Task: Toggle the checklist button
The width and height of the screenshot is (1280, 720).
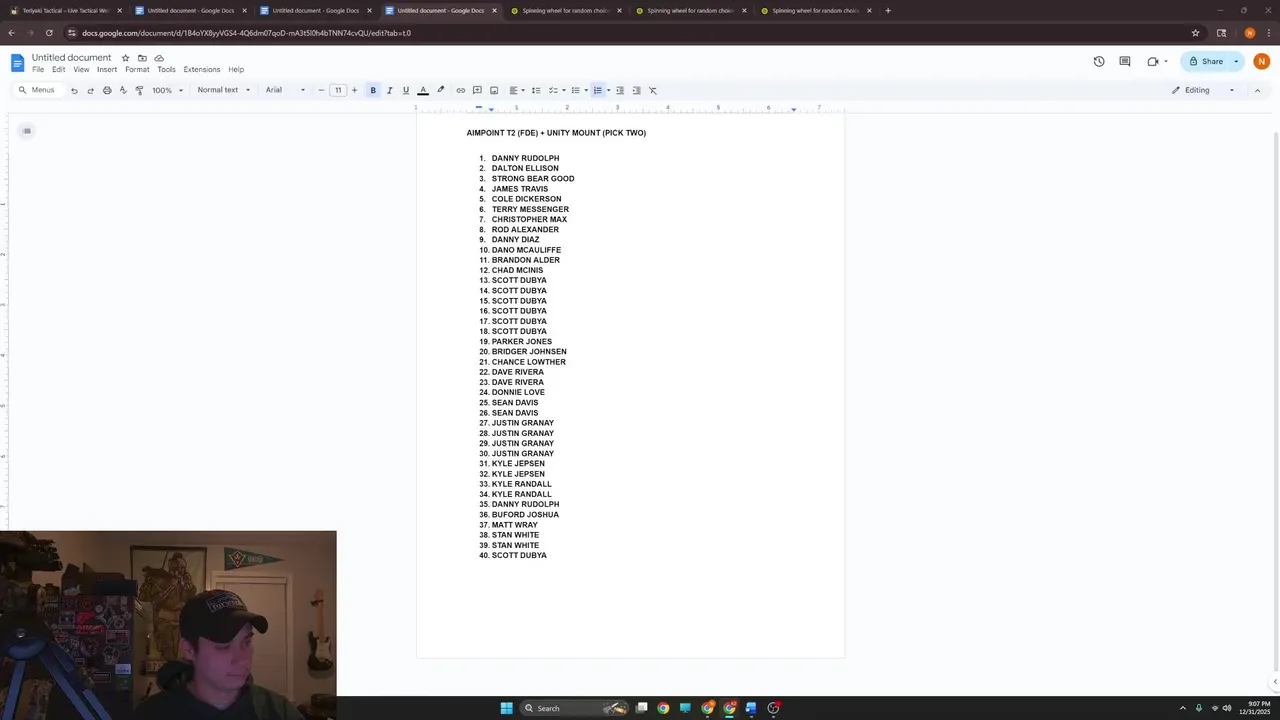Action: (x=553, y=90)
